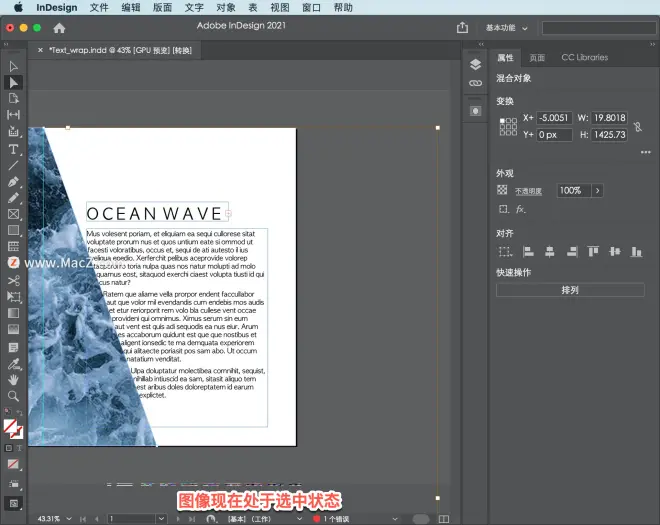Align top edges
Image resolution: width=660 pixels, height=525 pixels.
click(x=593, y=252)
